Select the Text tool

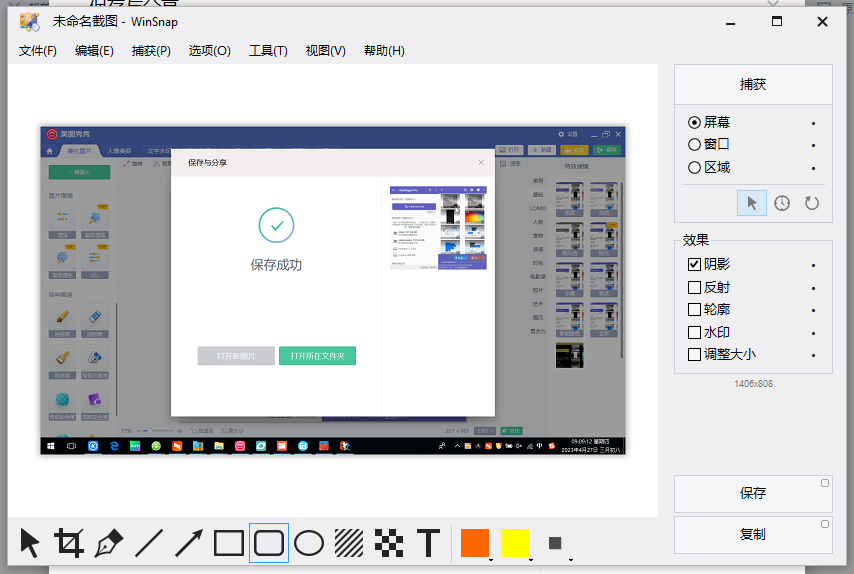click(x=428, y=543)
